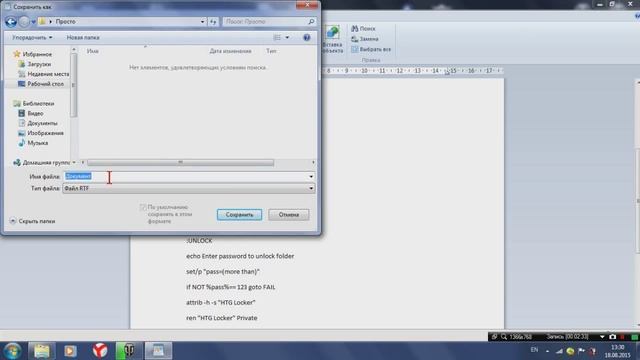Create a folder with Новая папка
Image resolution: width=640 pixels, height=360 pixels.
[x=83, y=38]
